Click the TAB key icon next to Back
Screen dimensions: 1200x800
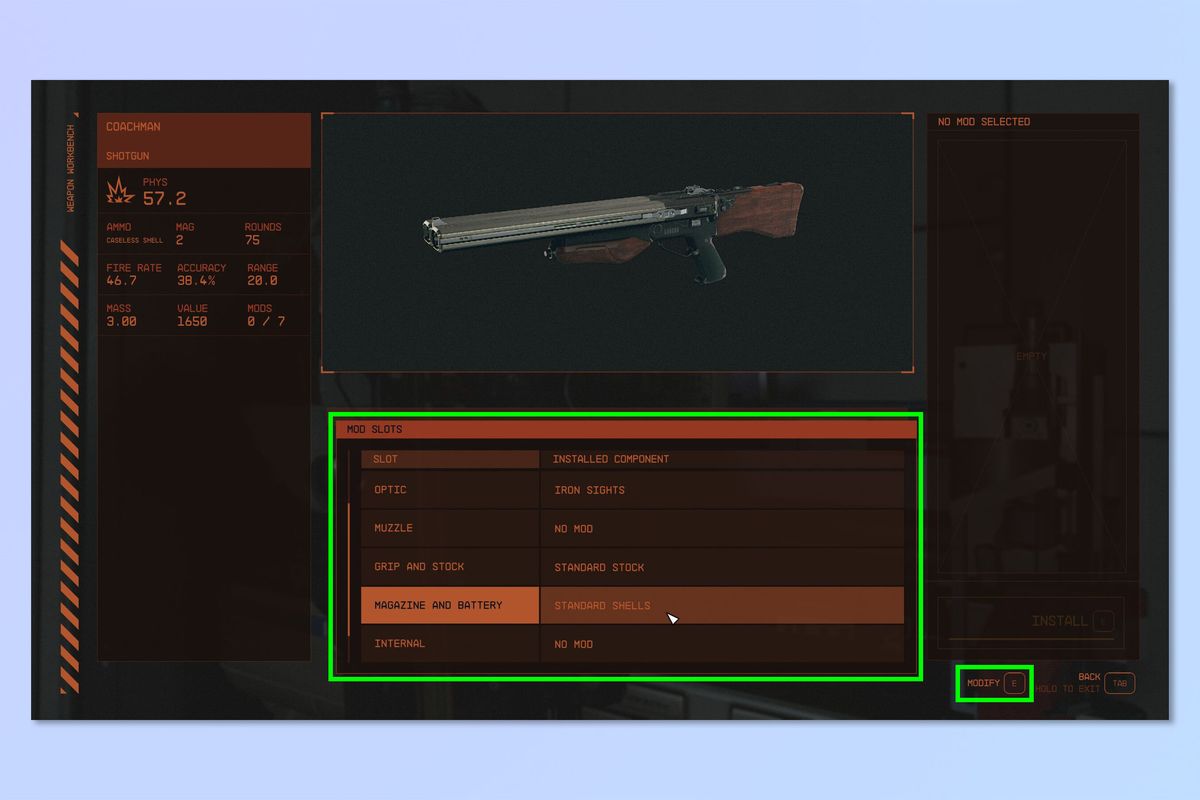pyautogui.click(x=1119, y=683)
